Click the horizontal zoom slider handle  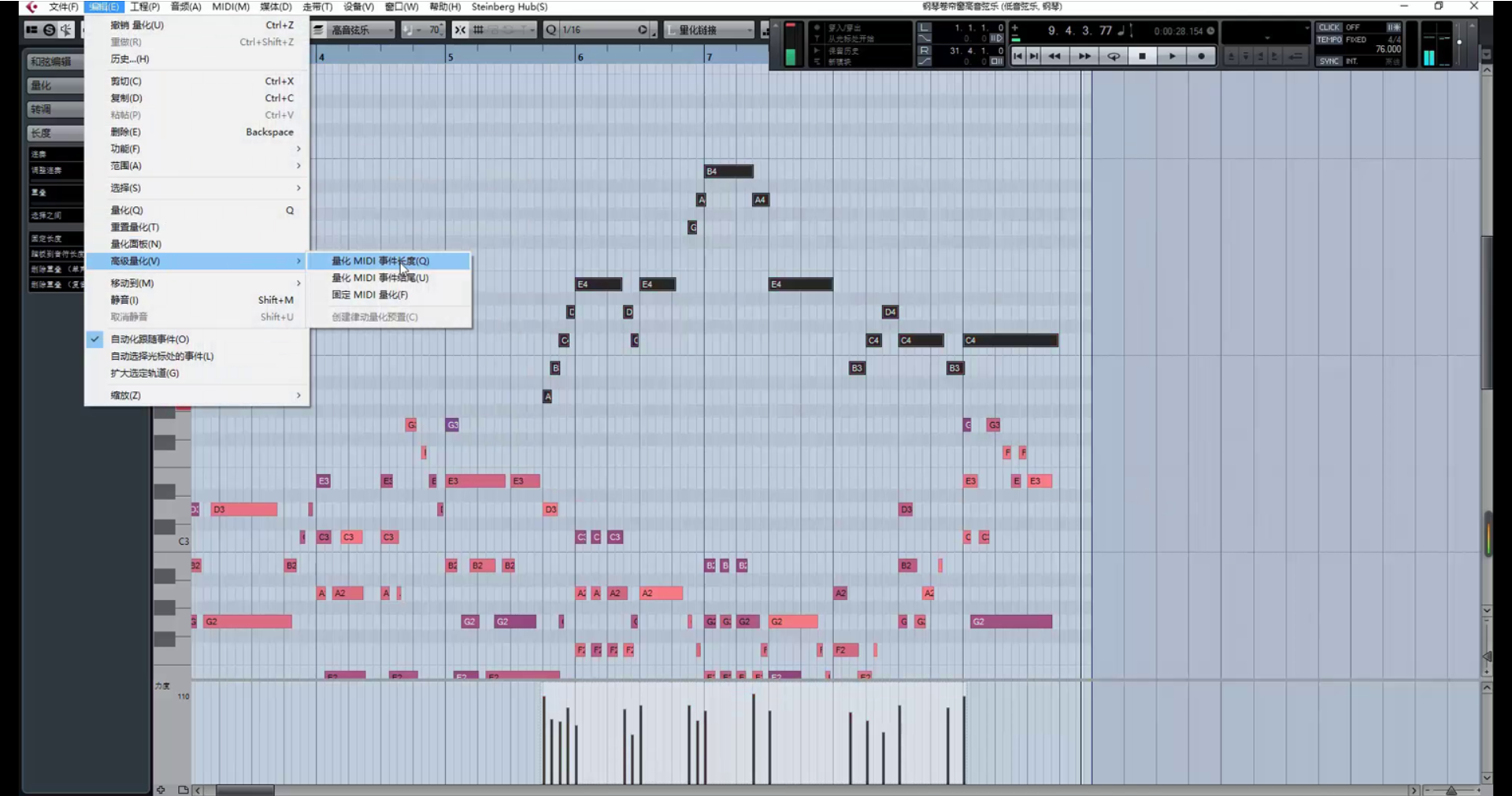click(x=1451, y=790)
